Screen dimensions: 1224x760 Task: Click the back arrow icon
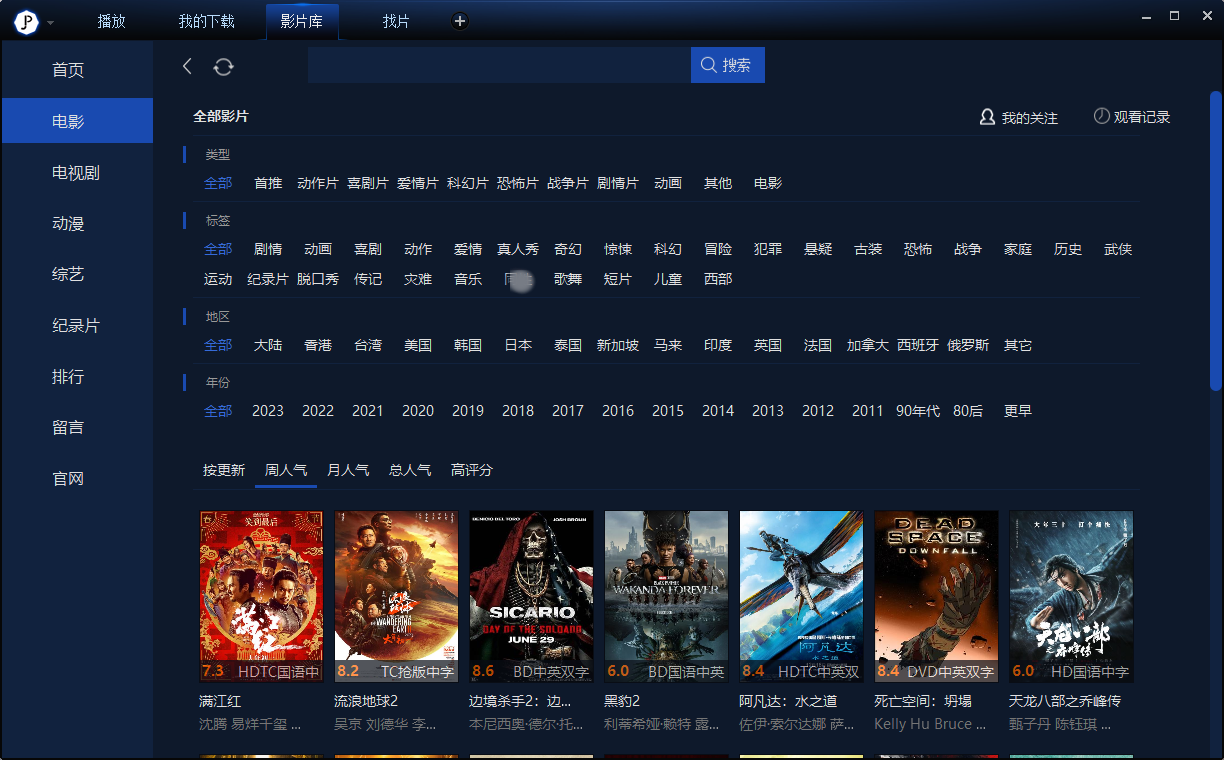(187, 66)
